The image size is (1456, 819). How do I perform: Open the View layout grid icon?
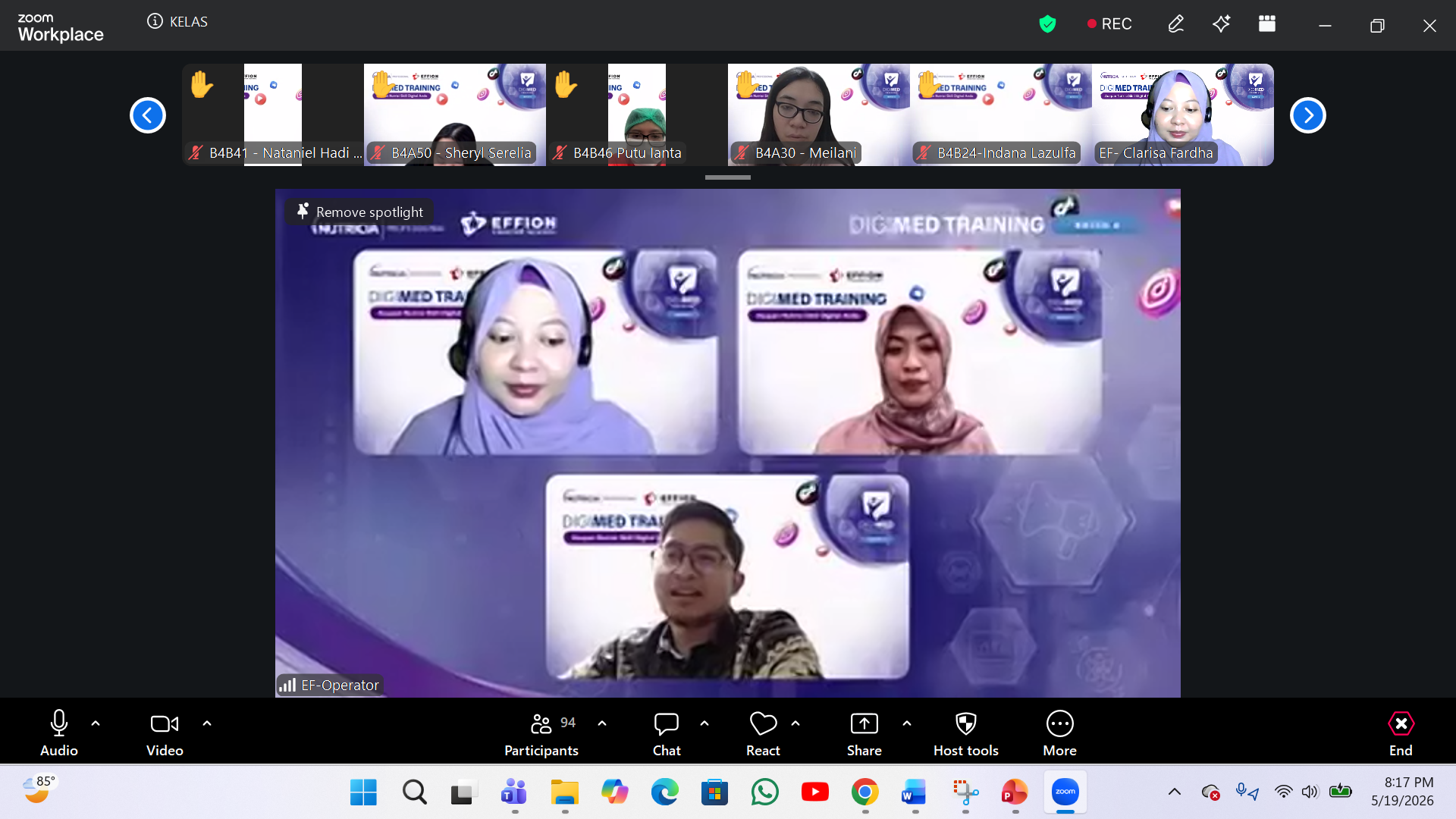[1267, 24]
